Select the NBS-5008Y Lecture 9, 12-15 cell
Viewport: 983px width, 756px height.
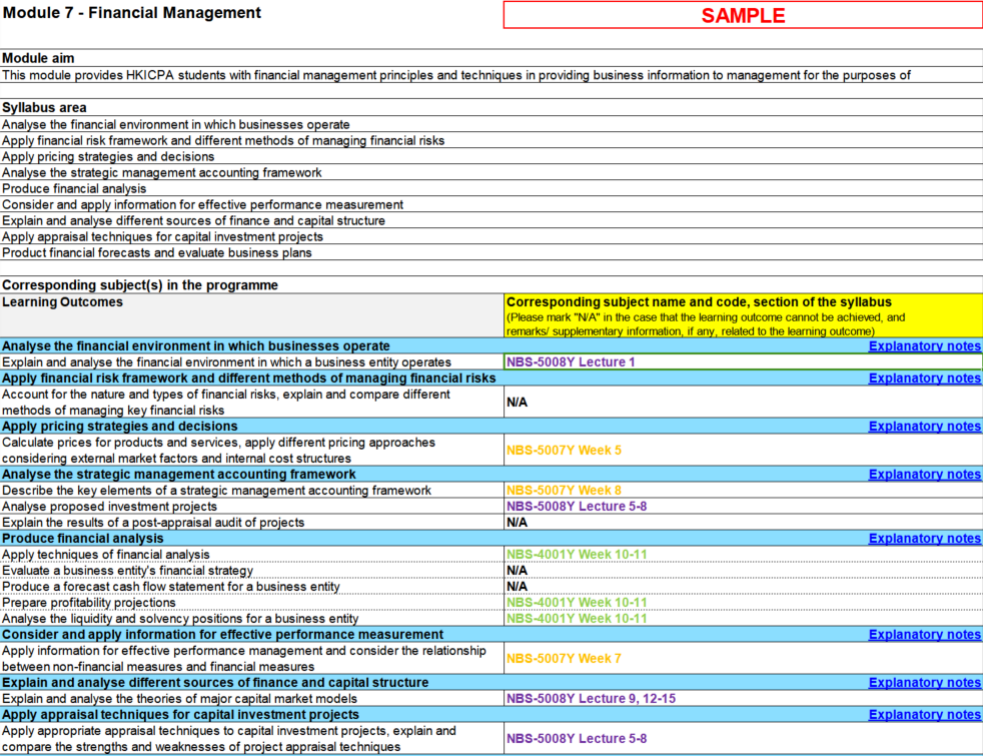tap(742, 698)
